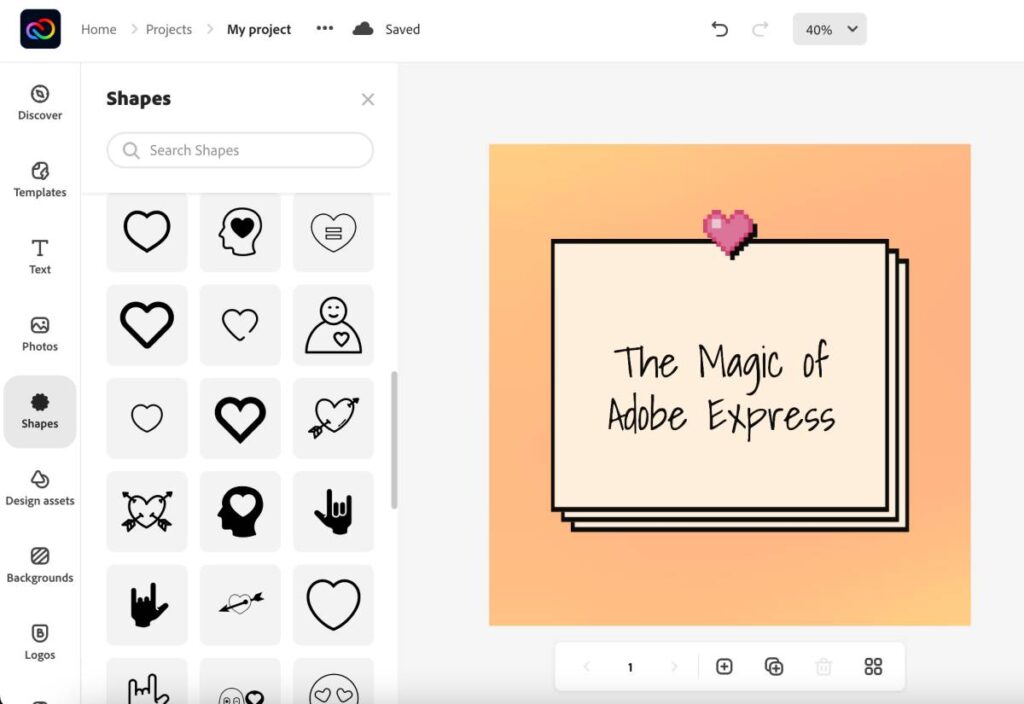1024x704 pixels.
Task: Toggle the pages grid view
Action: tap(873, 666)
